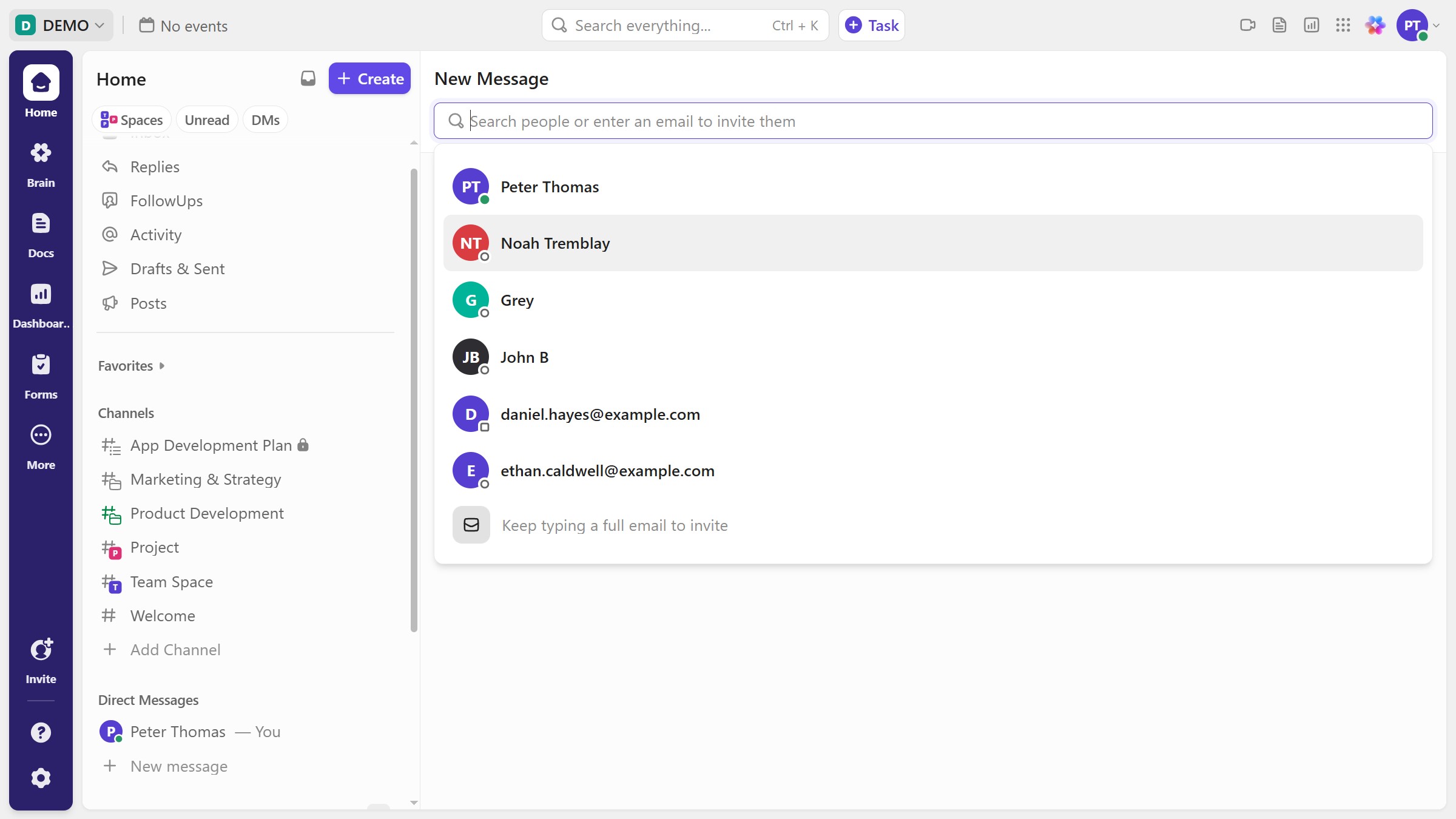Open the apps grid icon
Screen dimensions: 1456x819
1343,25
